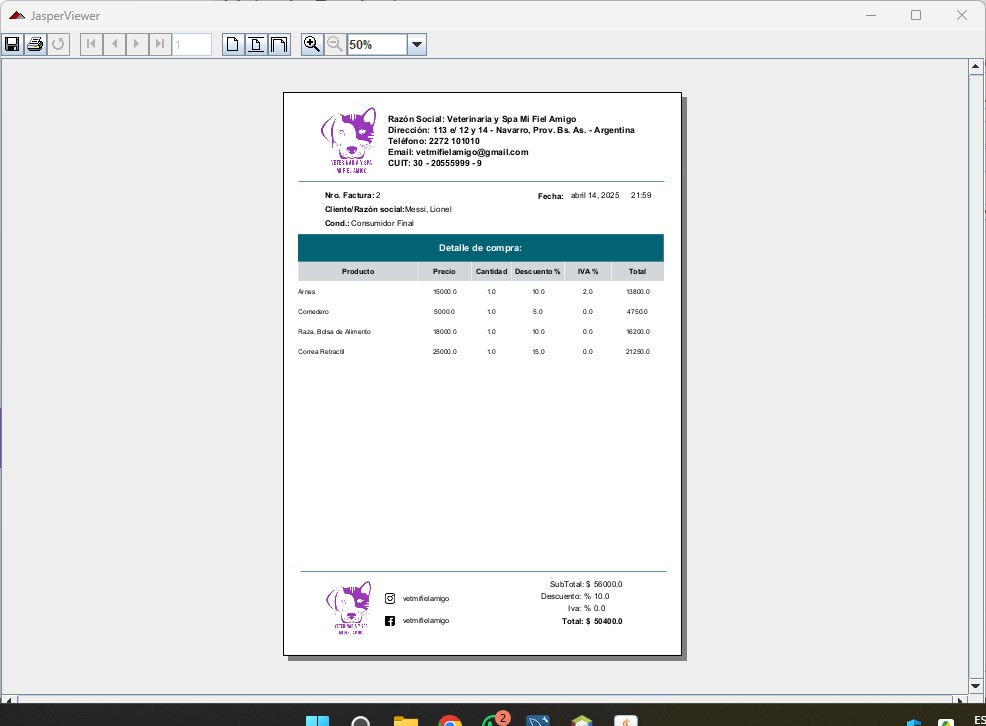Open WhatsApp with 2 notifications in taskbar
The height and width of the screenshot is (726, 986).
coord(494,719)
